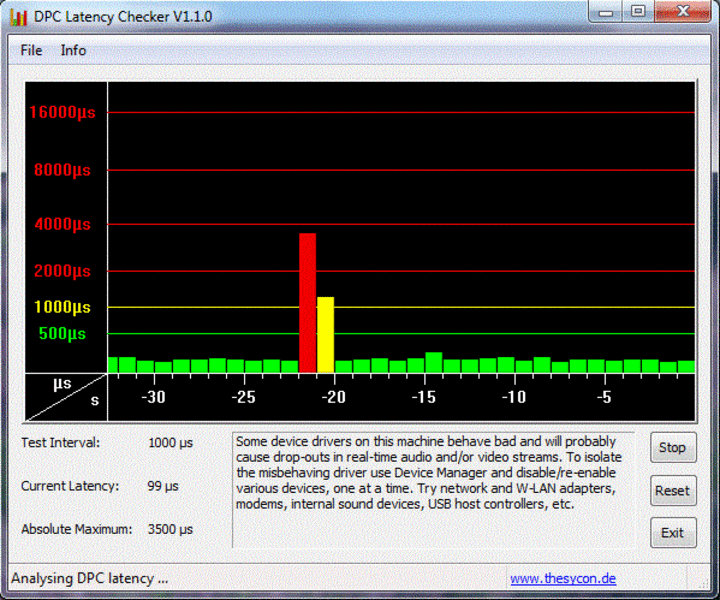This screenshot has width=720, height=600.
Task: Click the -20 time axis label
Action: tap(333, 397)
